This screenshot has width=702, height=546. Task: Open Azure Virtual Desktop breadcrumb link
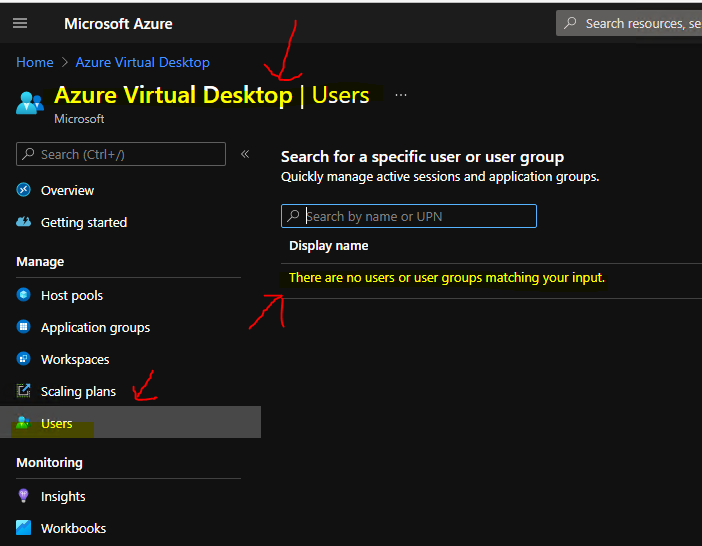(142, 62)
